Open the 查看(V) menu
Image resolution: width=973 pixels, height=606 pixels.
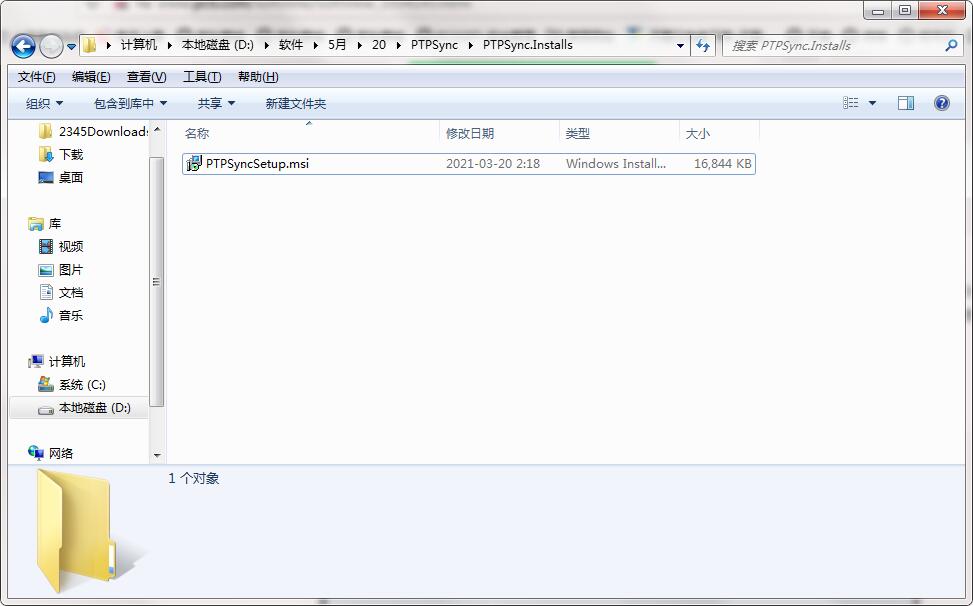click(146, 77)
